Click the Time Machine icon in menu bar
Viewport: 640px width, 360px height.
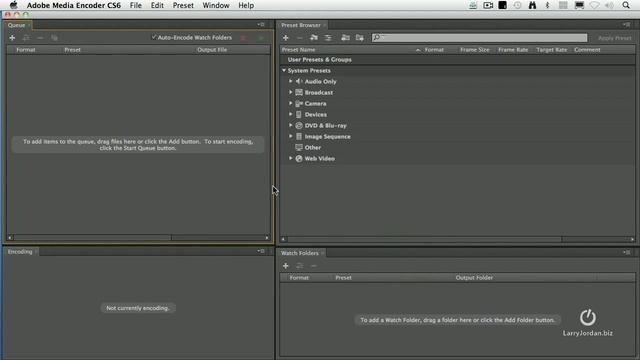click(x=517, y=5)
